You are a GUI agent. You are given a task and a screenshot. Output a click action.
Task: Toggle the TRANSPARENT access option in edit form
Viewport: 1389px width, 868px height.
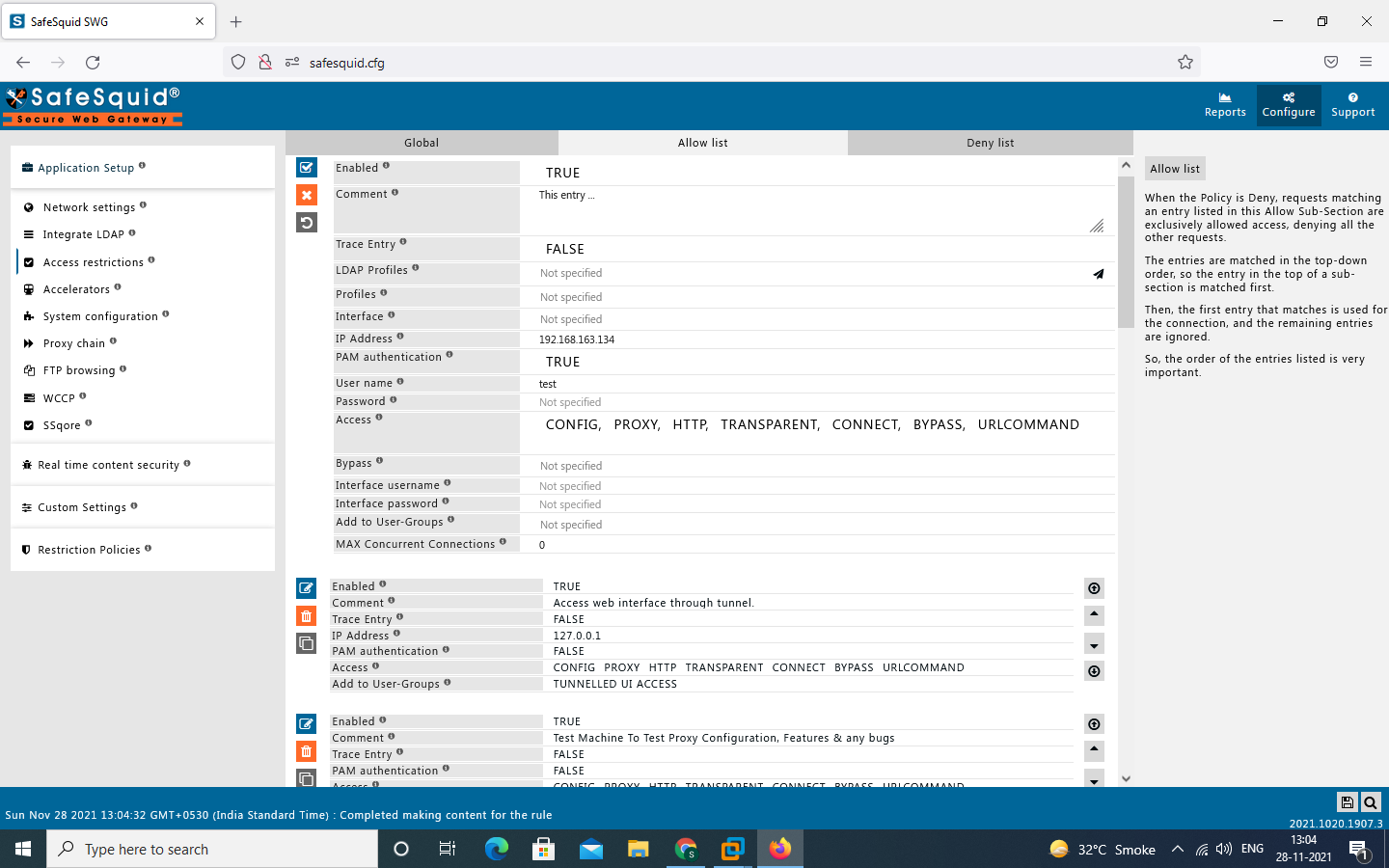770,424
